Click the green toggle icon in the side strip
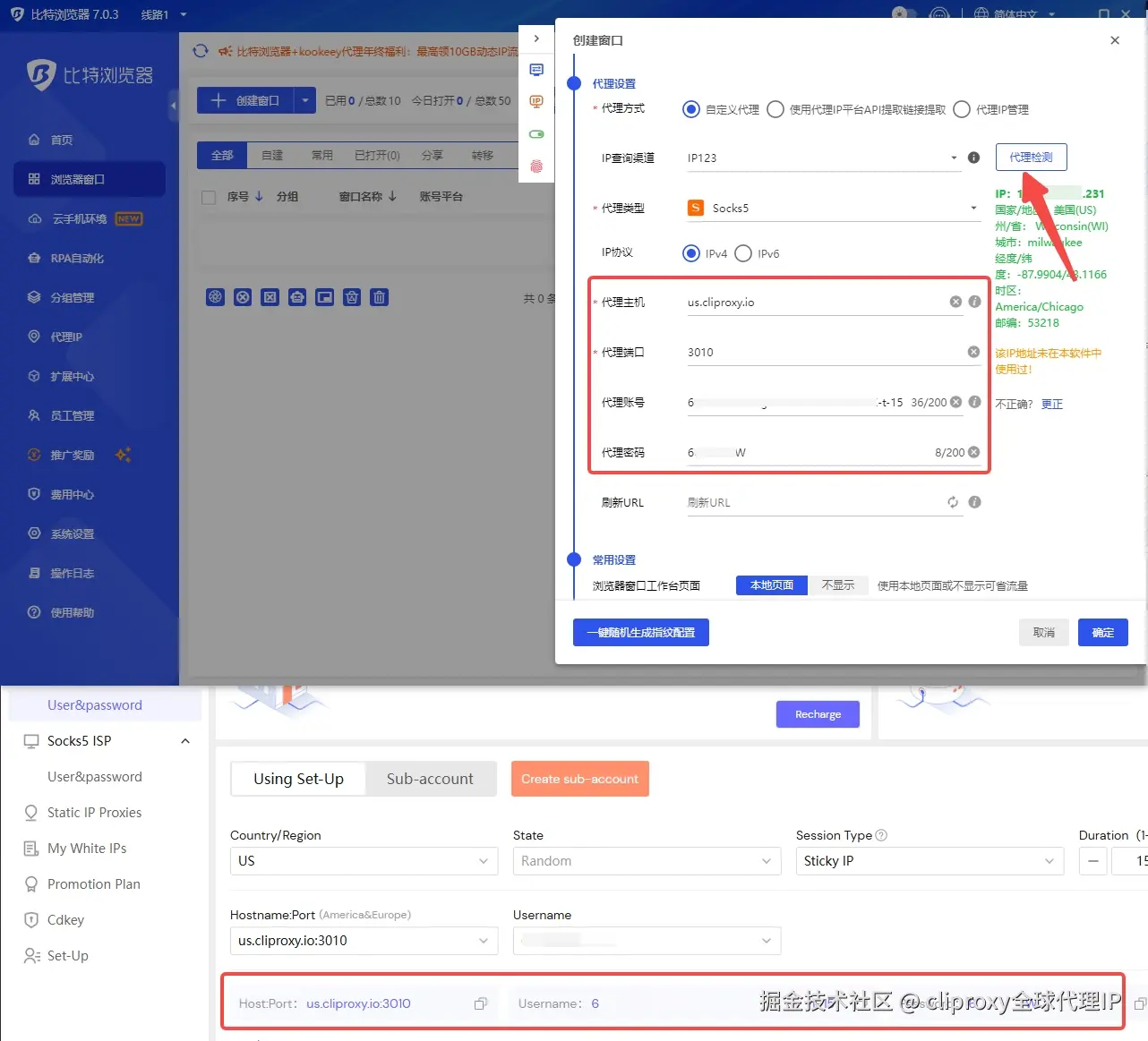1148x1041 pixels. 536,134
